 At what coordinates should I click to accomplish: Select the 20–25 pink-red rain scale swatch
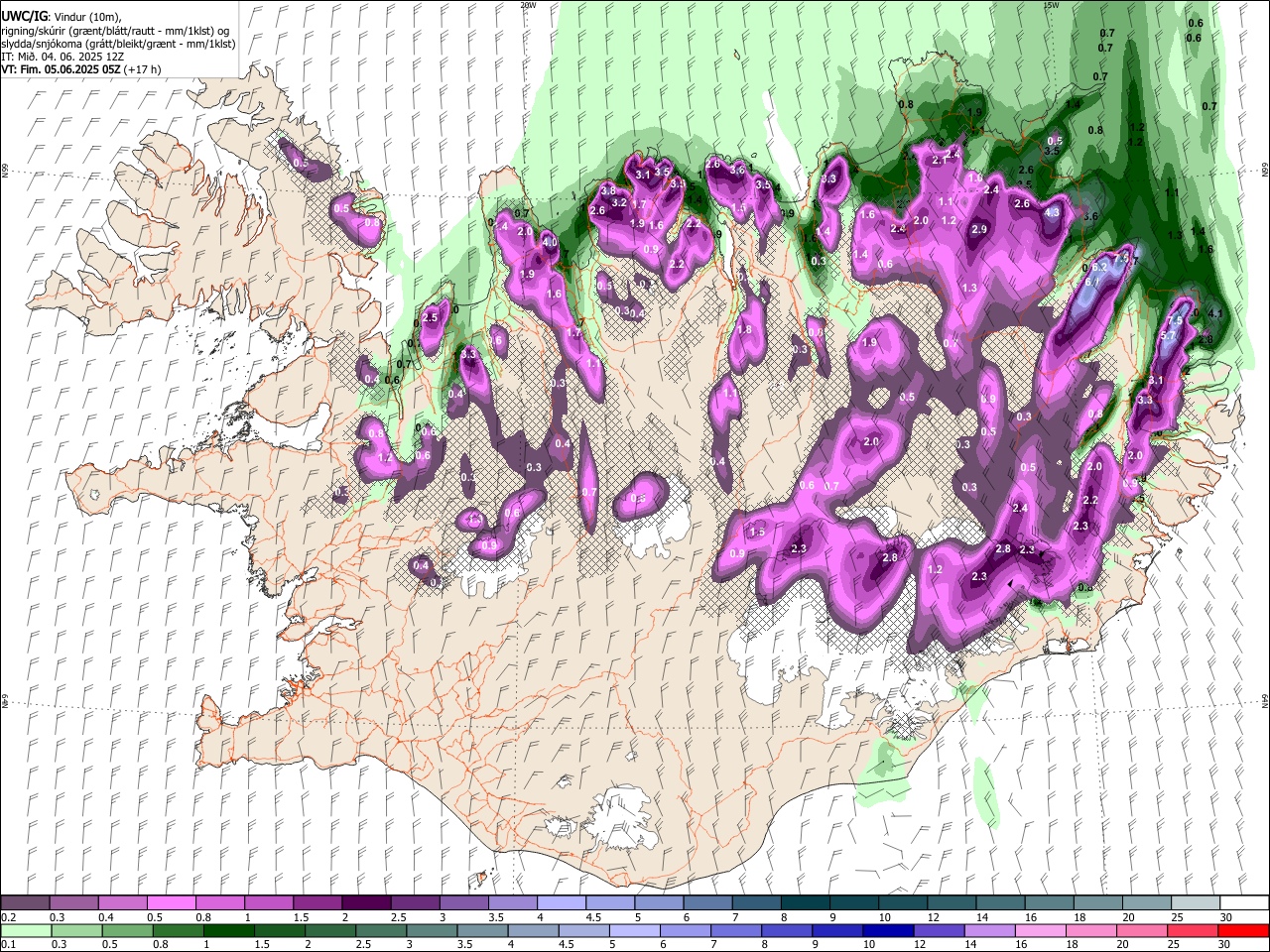pyautogui.click(x=1141, y=930)
